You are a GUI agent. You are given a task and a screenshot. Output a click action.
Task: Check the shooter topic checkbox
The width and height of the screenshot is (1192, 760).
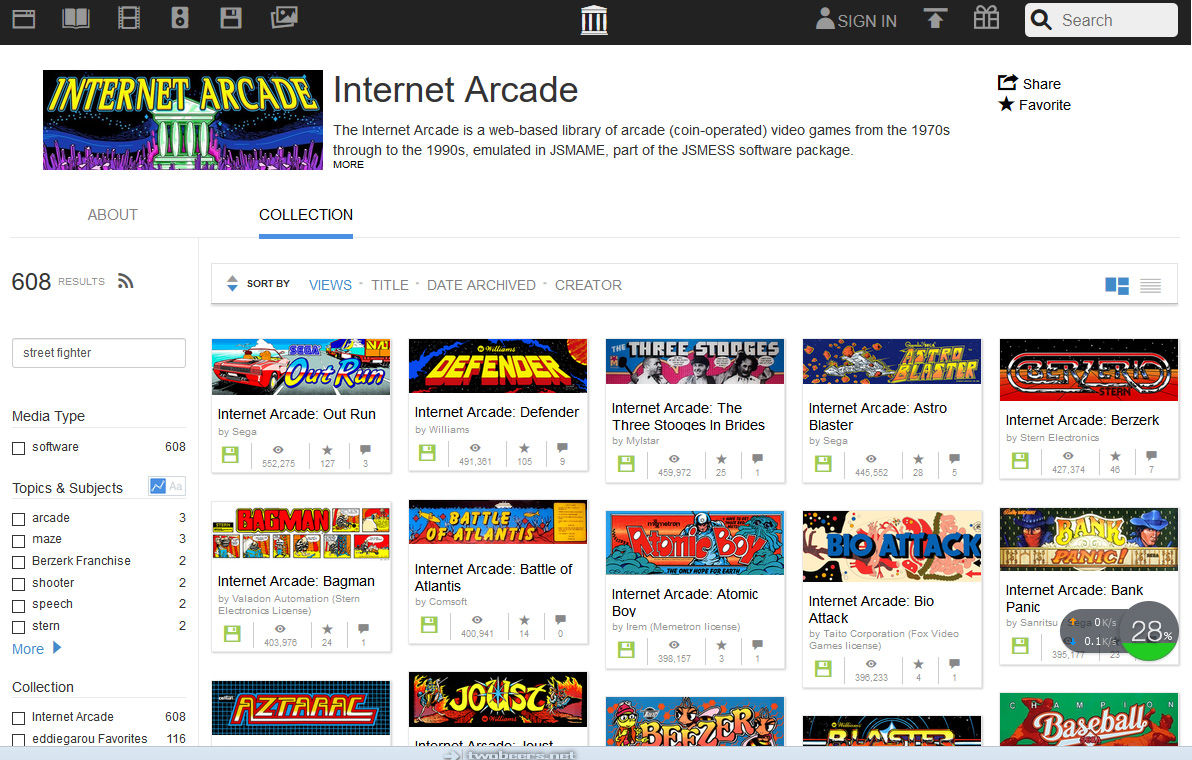click(x=19, y=584)
